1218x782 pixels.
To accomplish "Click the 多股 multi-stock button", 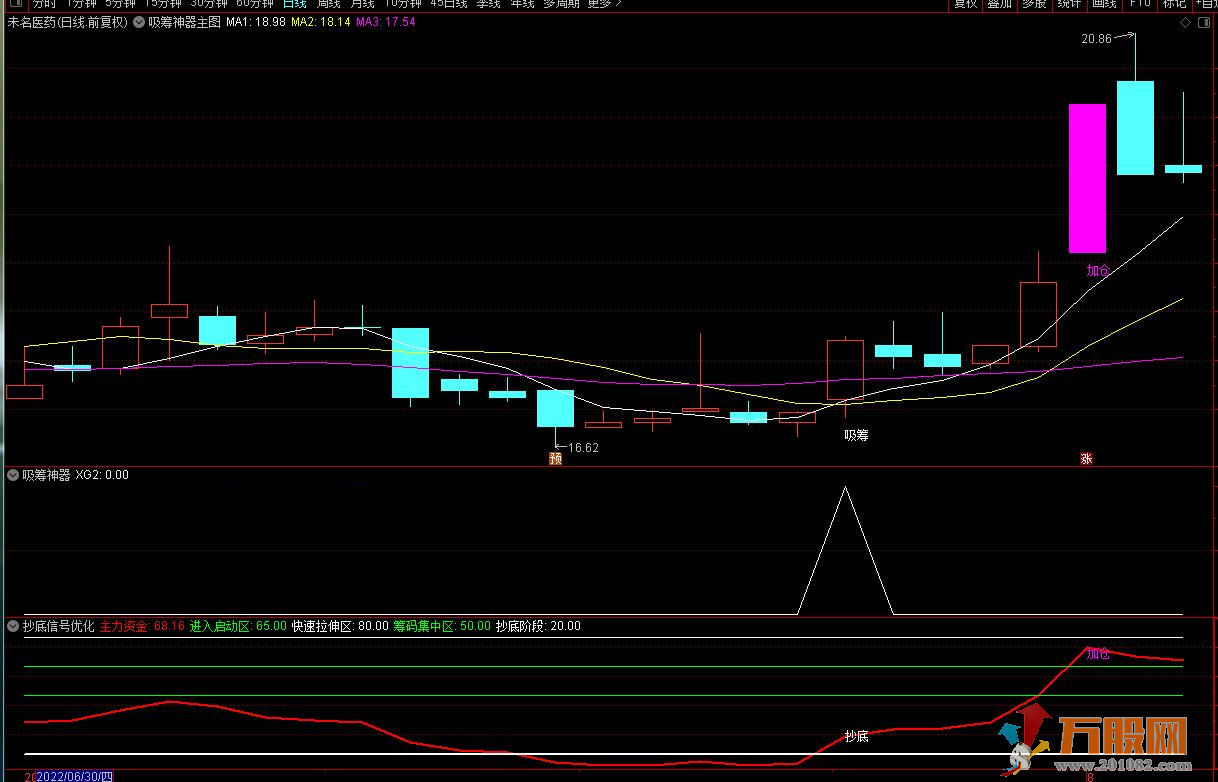I will (1034, 4).
